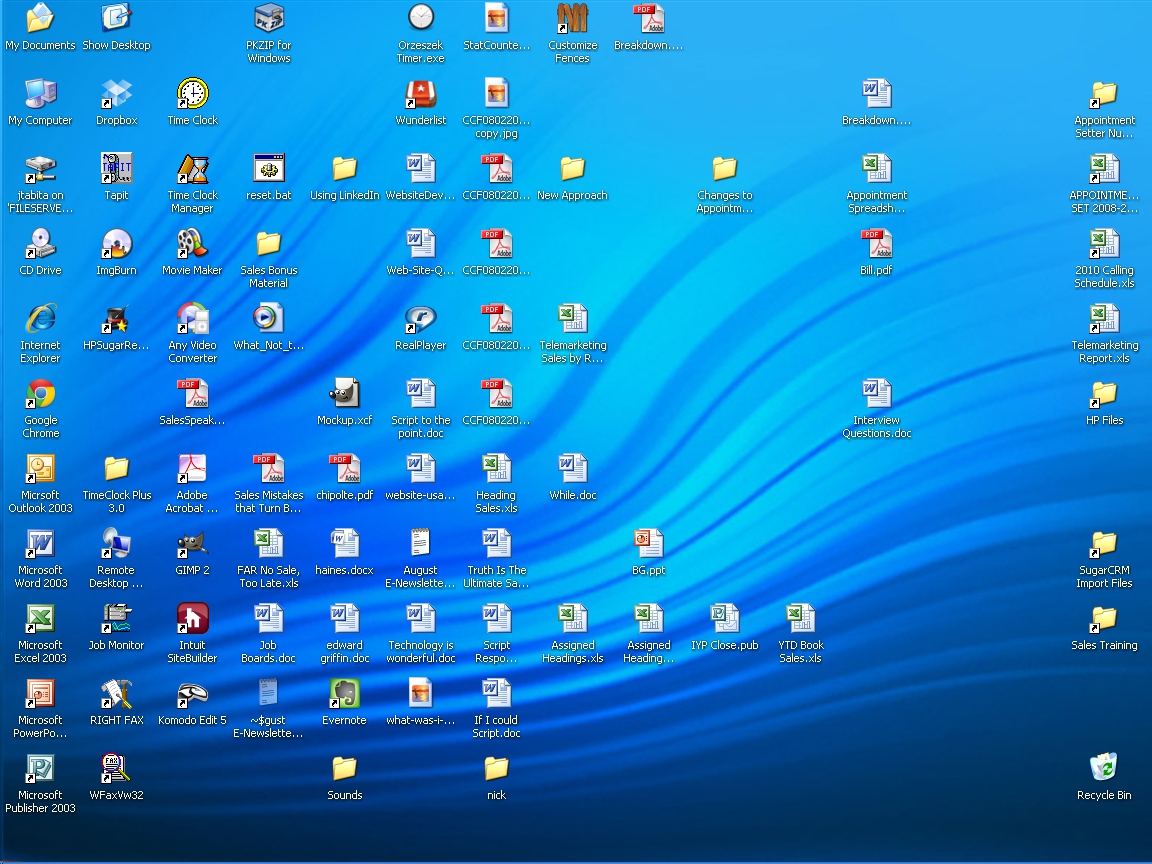This screenshot has width=1152, height=864.
Task: Click the Mockup.xcf image file
Action: coord(345,395)
